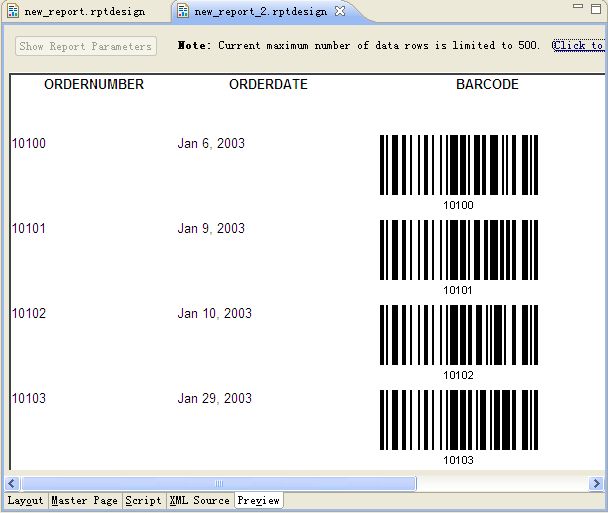This screenshot has height=513, width=608.
Task: Click the horizontal scrollbar thumb
Action: tap(219, 483)
